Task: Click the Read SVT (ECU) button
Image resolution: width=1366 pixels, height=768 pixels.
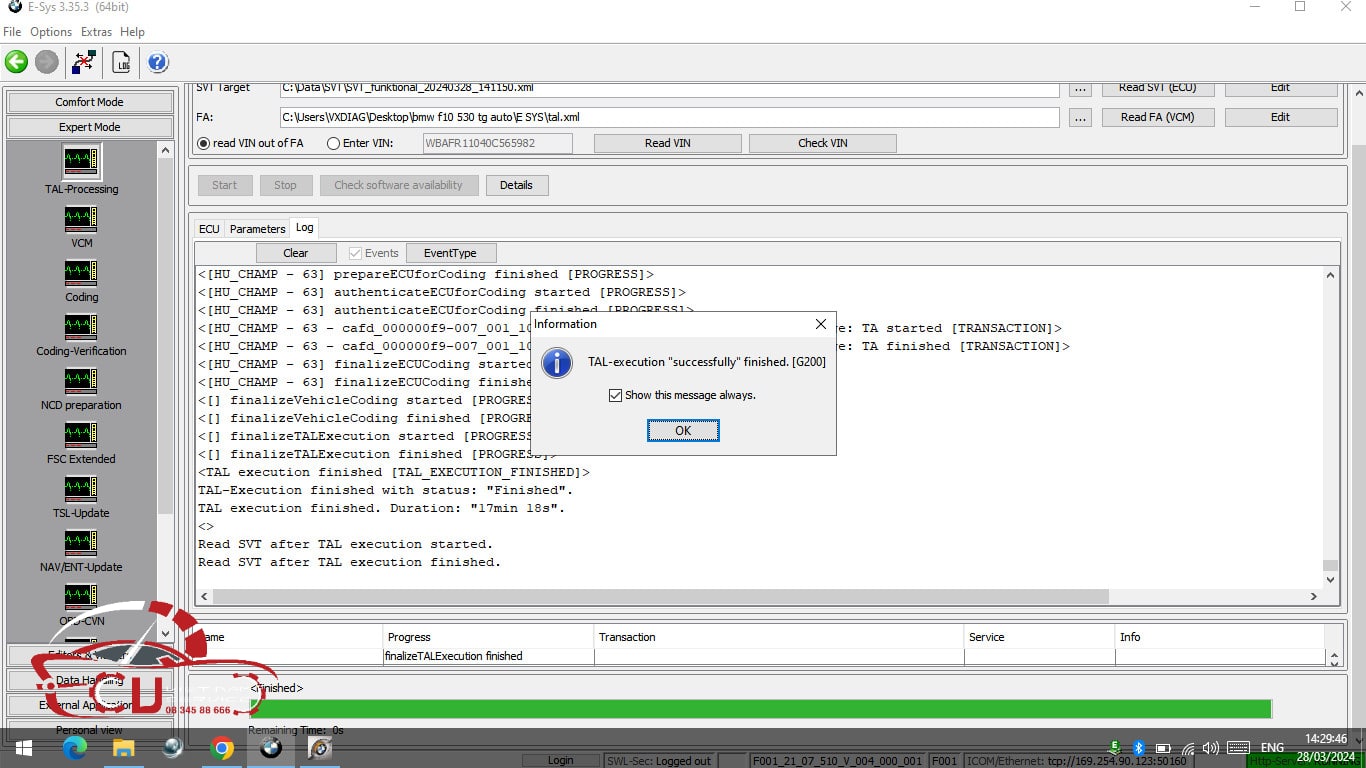Action: click(1158, 88)
